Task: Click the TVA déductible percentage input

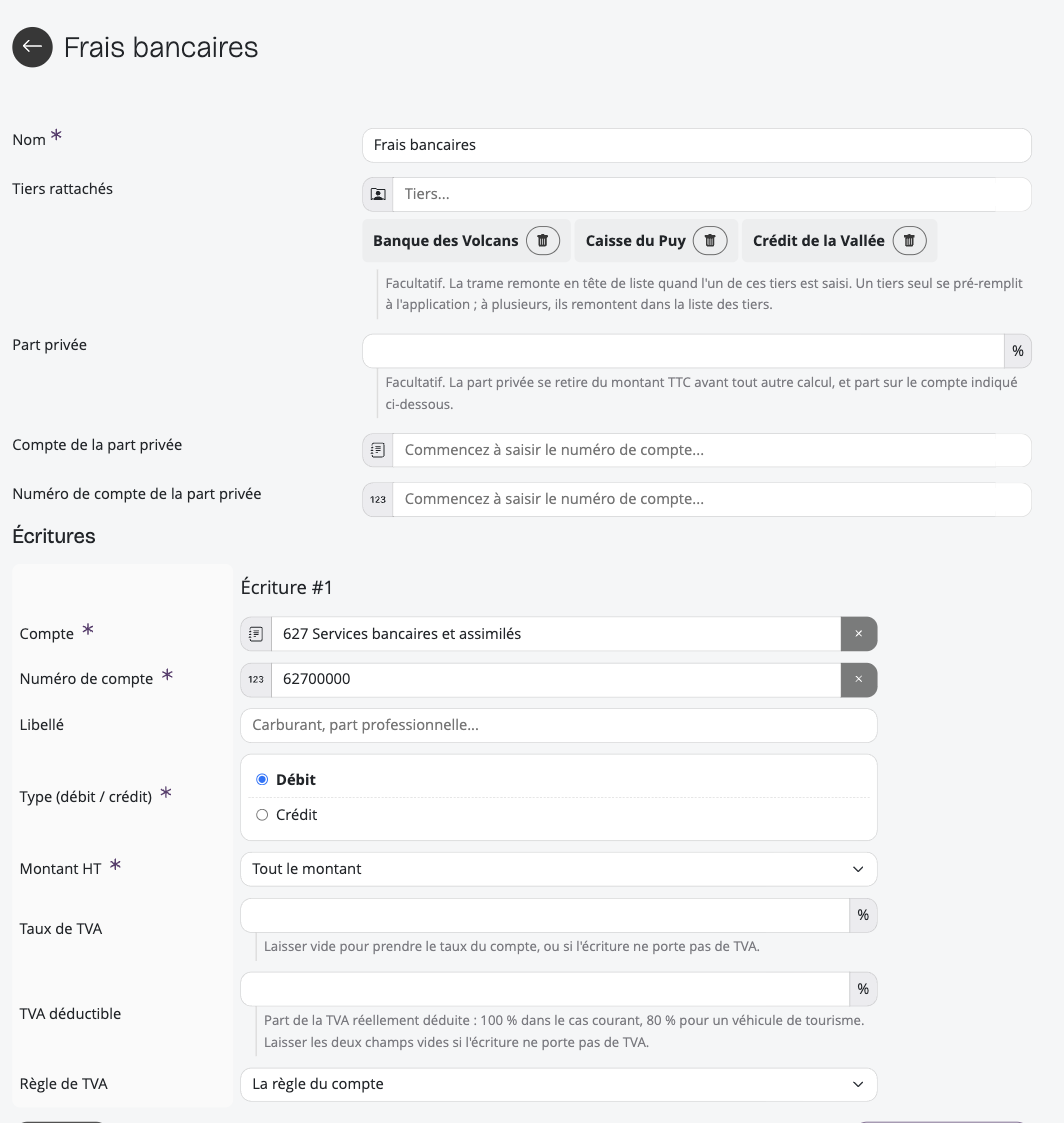Action: coord(545,989)
